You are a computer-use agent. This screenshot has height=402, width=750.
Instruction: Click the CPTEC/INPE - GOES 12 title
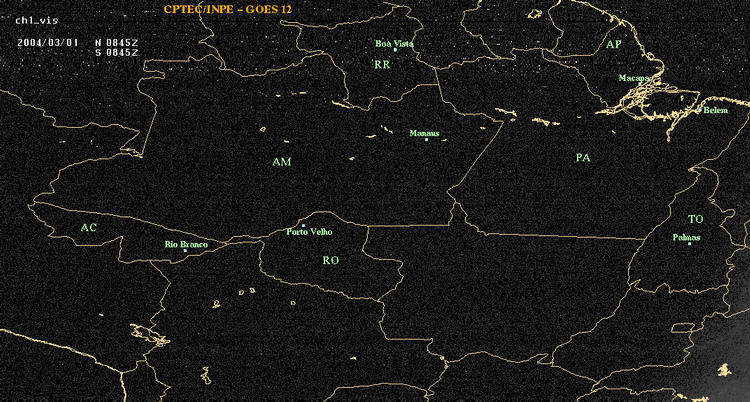(x=227, y=9)
